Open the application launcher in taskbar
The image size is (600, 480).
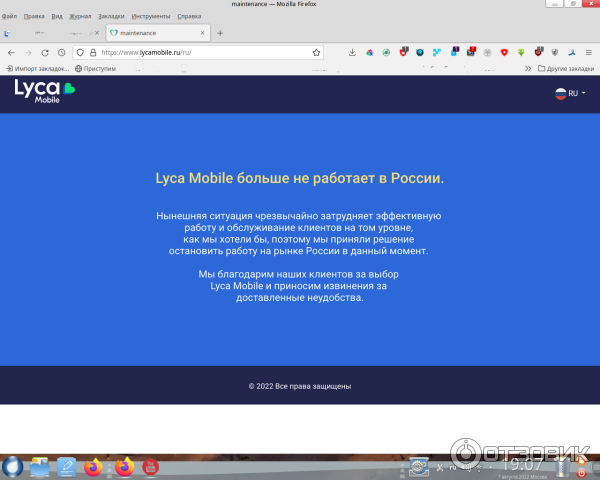[13, 467]
